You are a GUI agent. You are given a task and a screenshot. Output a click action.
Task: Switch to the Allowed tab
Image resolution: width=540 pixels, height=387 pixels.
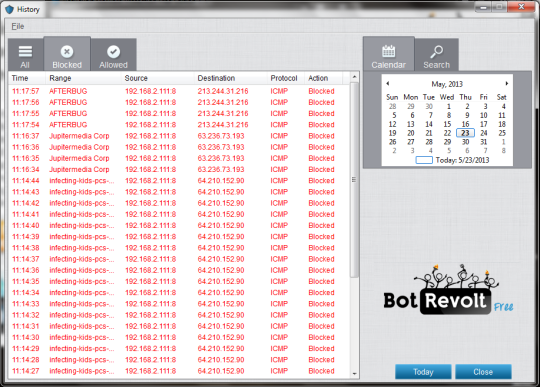pos(114,55)
